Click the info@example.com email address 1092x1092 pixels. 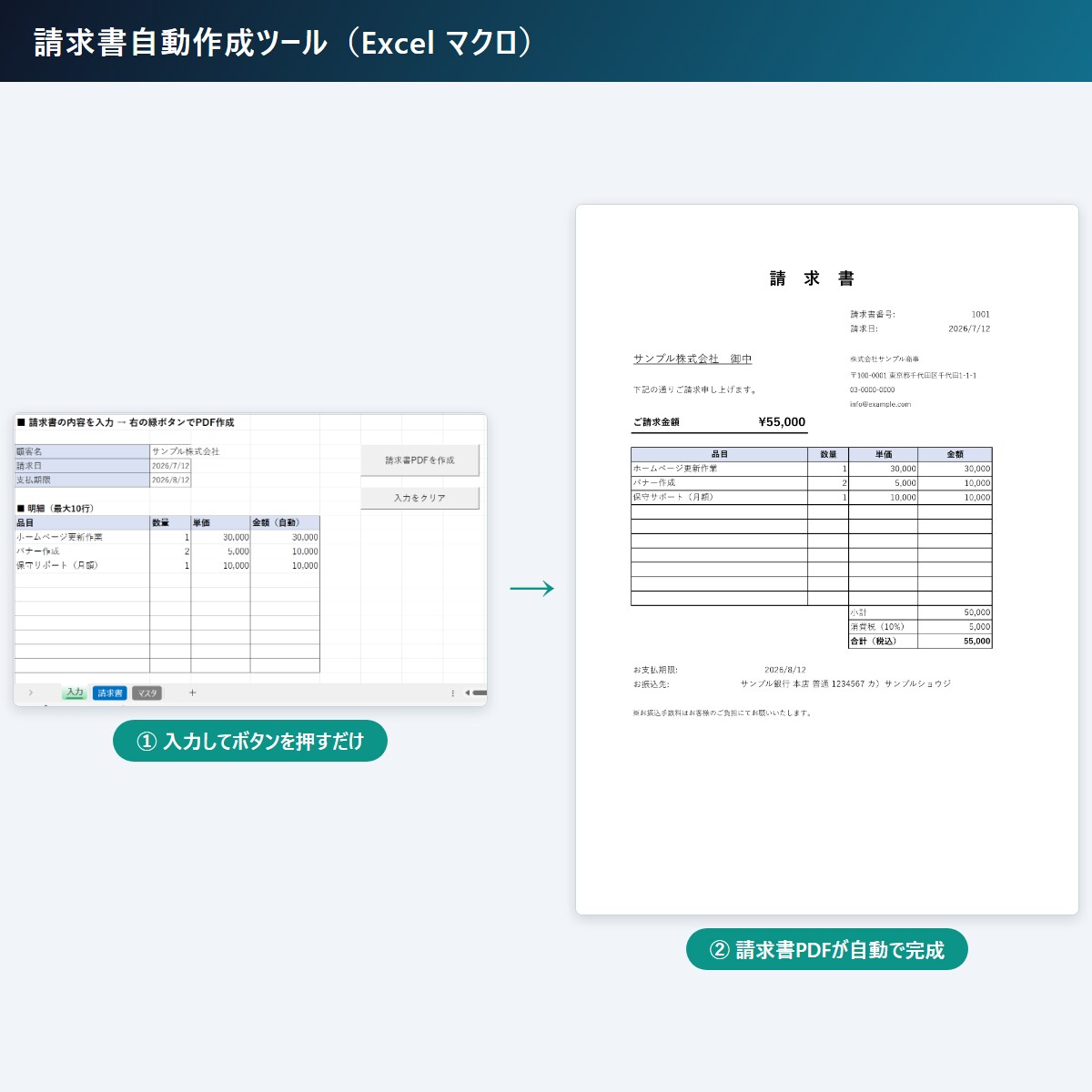tap(880, 404)
